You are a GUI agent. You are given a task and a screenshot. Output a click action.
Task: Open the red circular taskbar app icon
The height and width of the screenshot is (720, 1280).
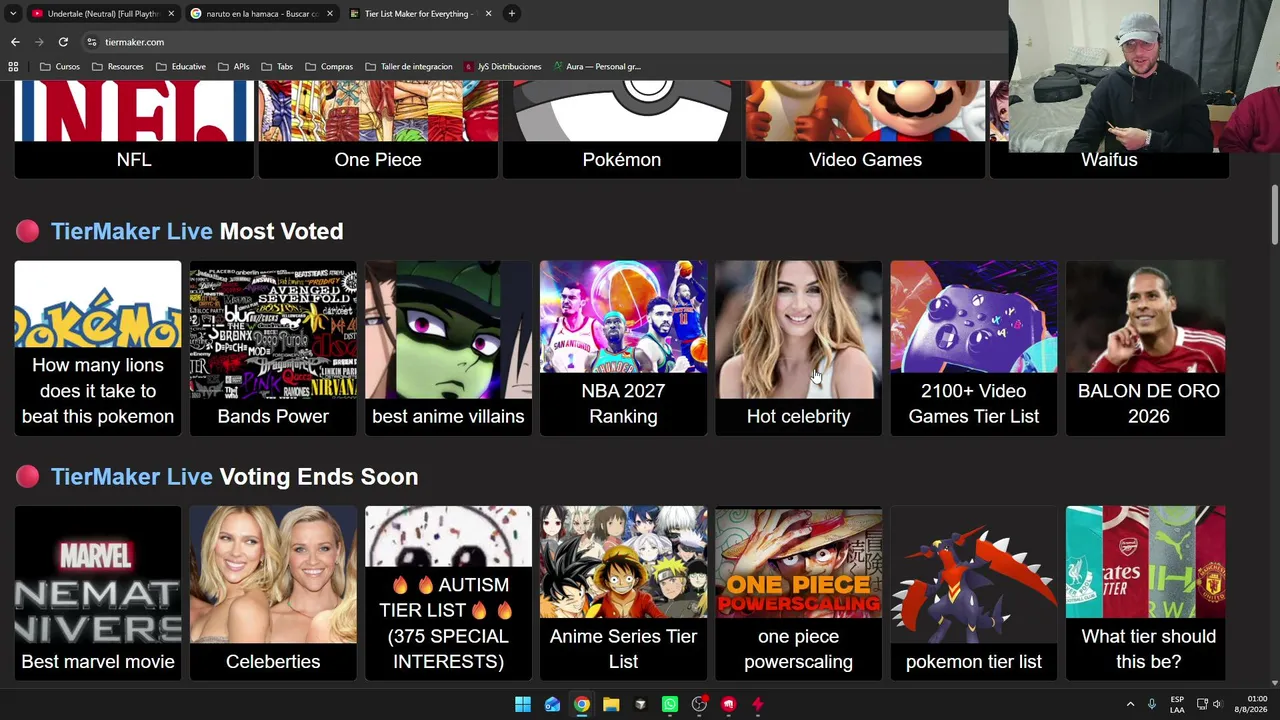(728, 704)
